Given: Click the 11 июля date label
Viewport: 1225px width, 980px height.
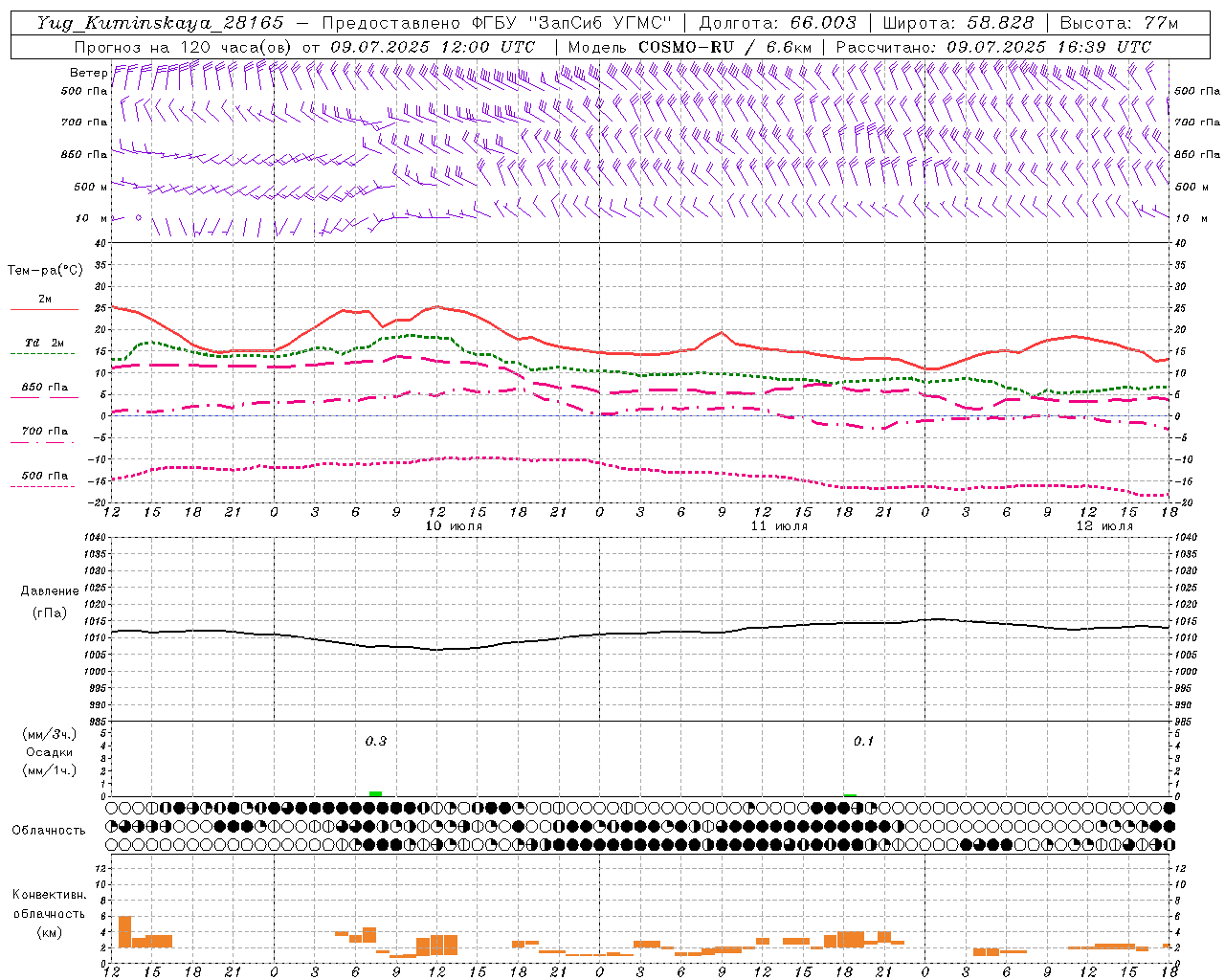Looking at the screenshot, I should tap(779, 526).
